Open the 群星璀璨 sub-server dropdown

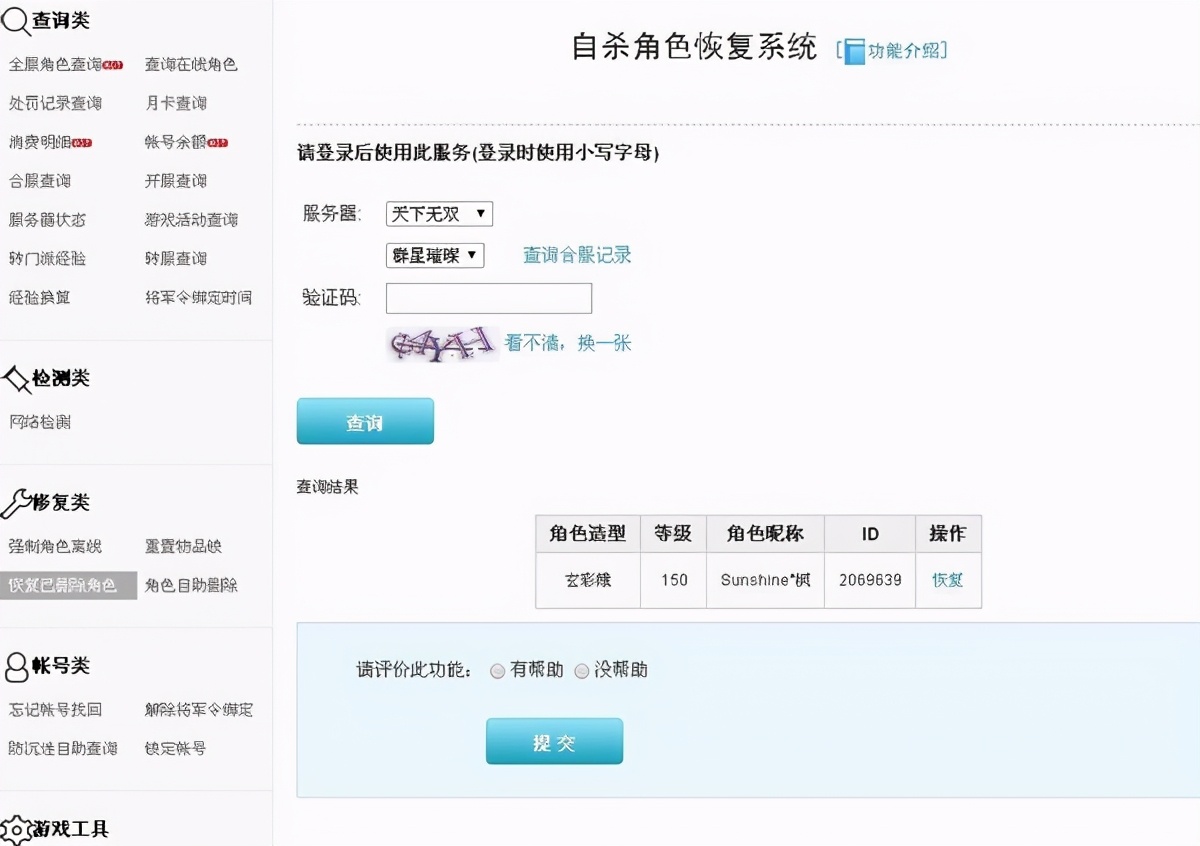(434, 255)
